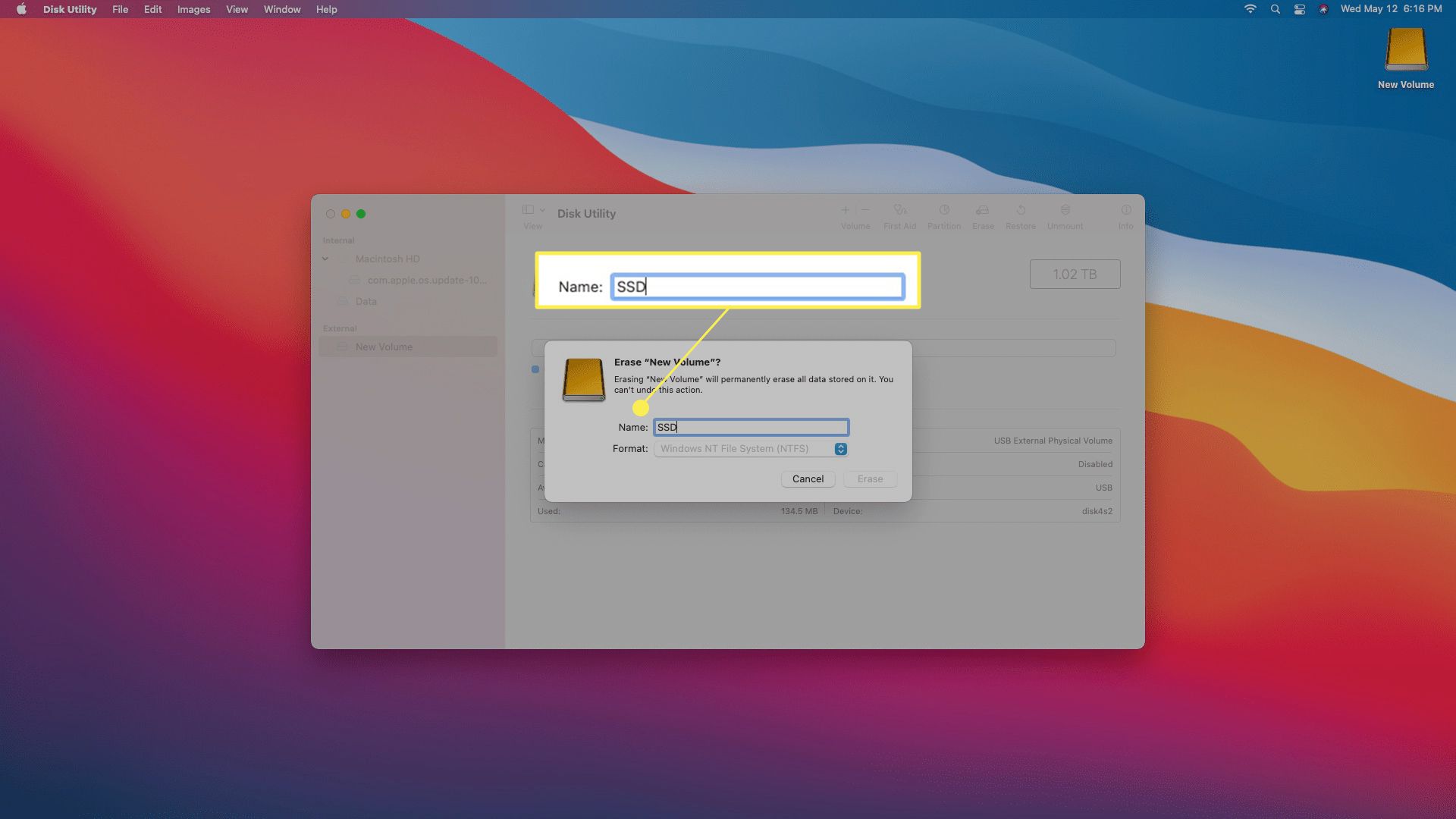Click the 1.02 TB capacity box

1075,275
